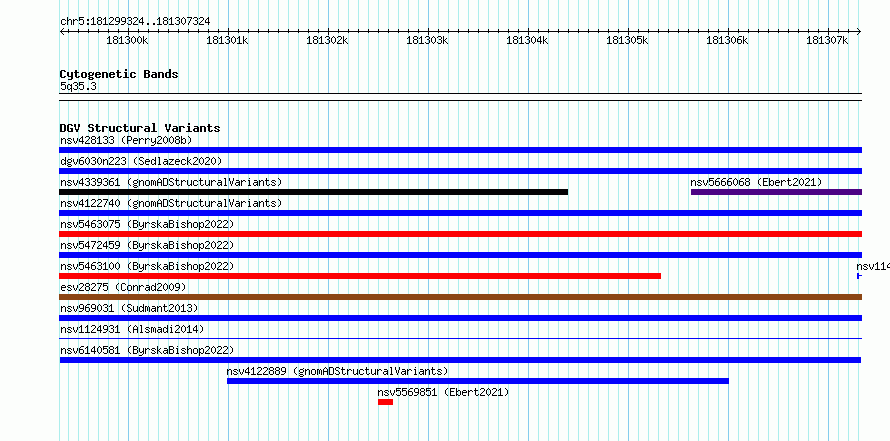Open the esv28275 (Conrad2009) label
Screen dimensions: 890x441
click(123, 287)
